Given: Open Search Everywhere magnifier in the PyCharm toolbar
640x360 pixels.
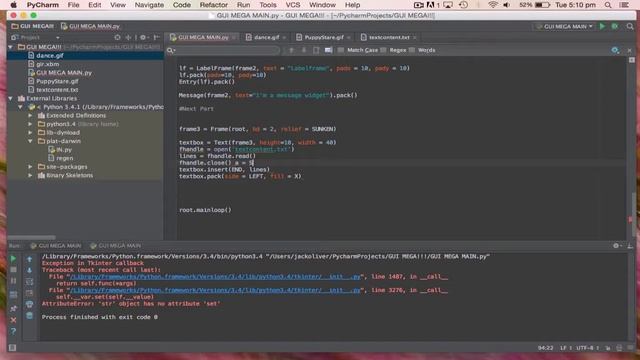Looking at the screenshot, I should click(x=630, y=26).
